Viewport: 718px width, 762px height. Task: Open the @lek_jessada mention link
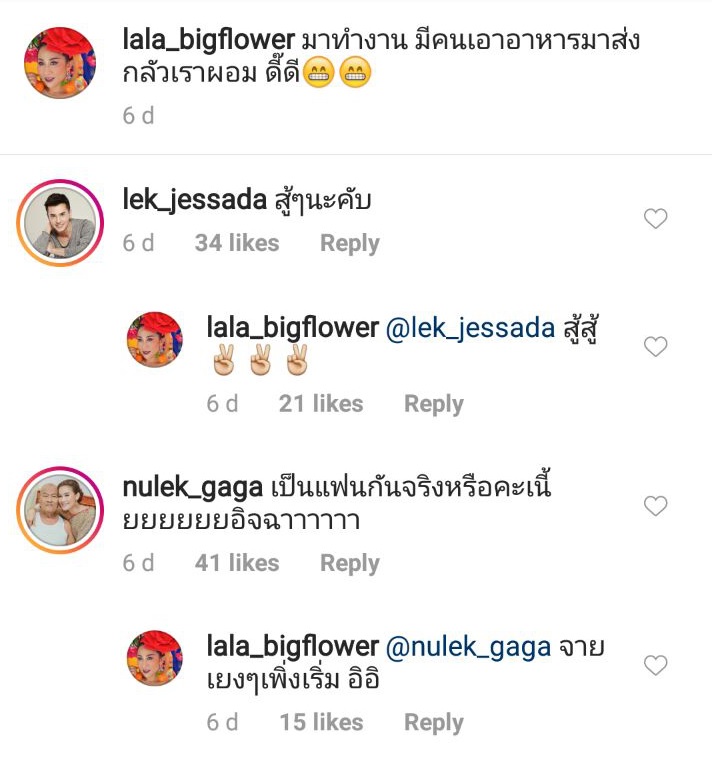tap(470, 328)
